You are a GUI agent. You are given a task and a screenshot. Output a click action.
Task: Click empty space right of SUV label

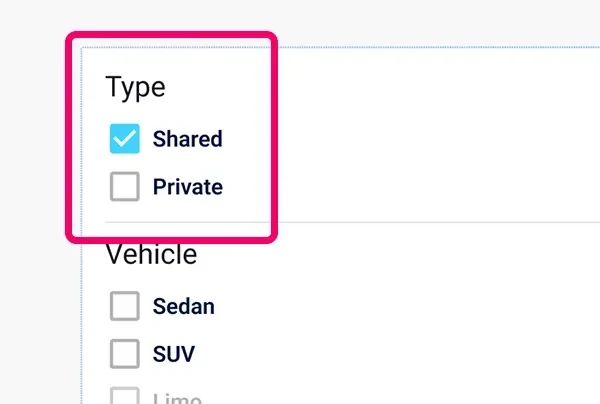(x=400, y=353)
